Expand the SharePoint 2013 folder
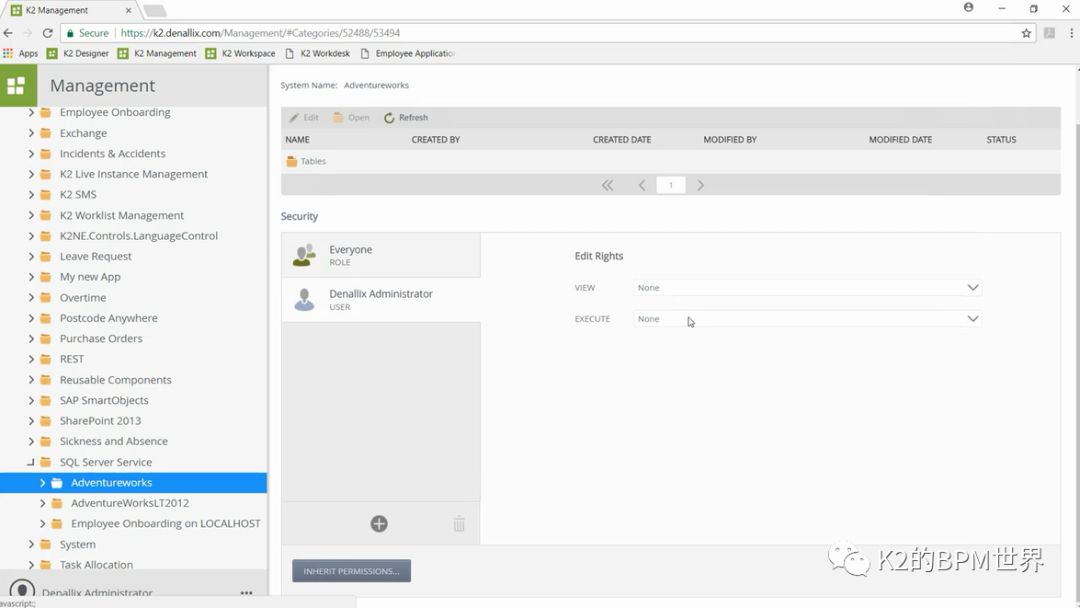The image size is (1080, 608). [x=31, y=421]
